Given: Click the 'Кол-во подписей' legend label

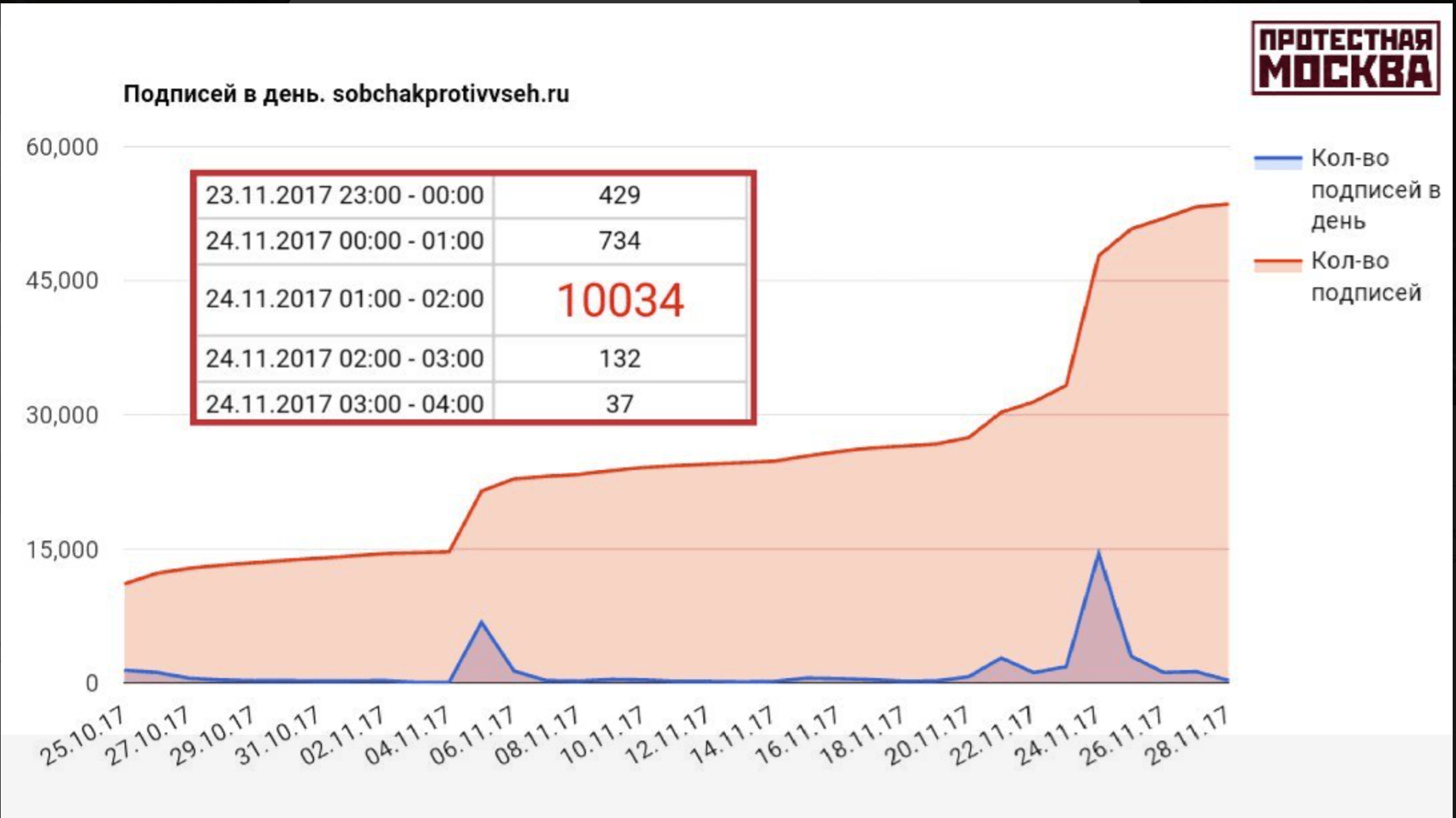Looking at the screenshot, I should click(x=1365, y=277).
